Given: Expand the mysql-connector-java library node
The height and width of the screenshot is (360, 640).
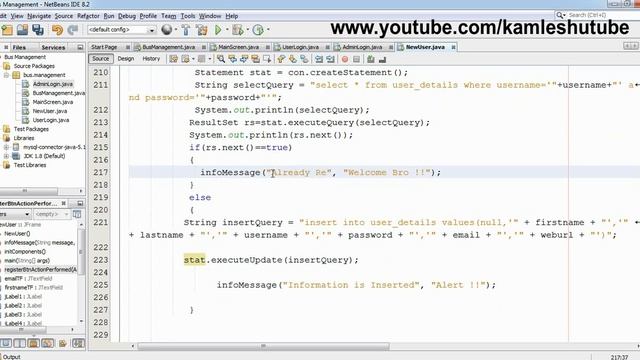Looking at the screenshot, I should click(6, 147).
